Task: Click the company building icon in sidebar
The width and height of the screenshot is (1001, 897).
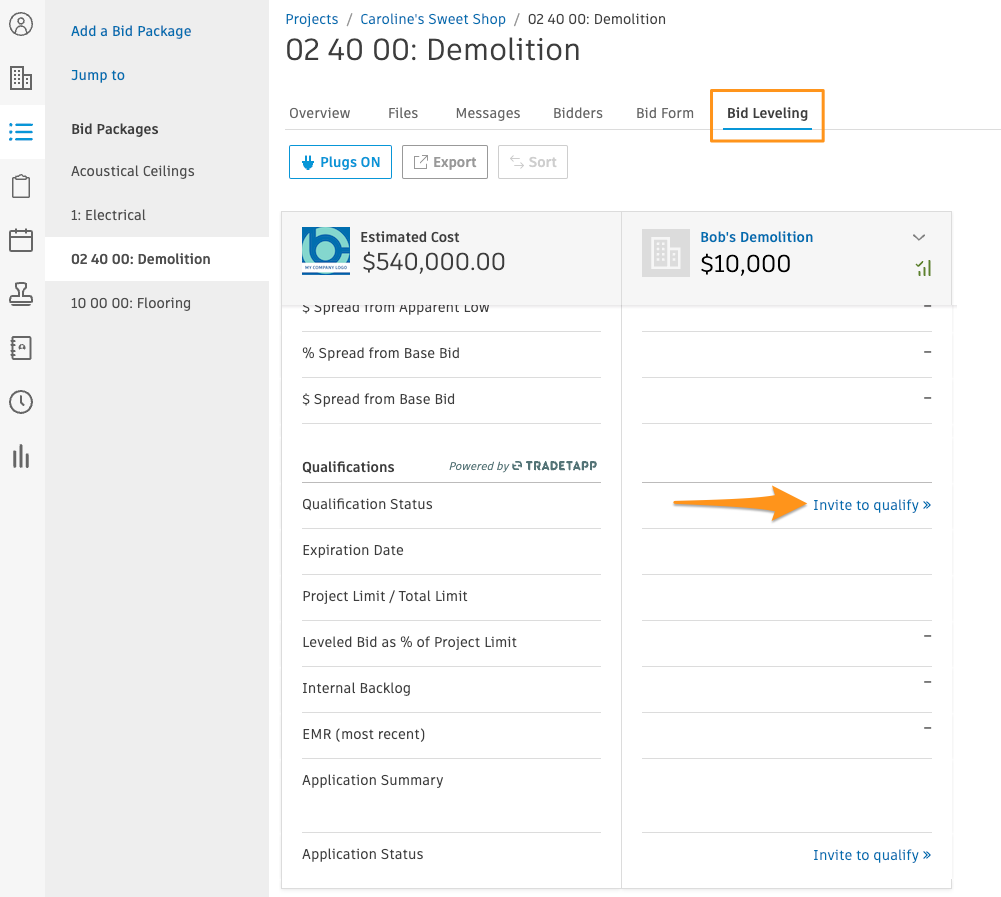Action: (x=21, y=78)
